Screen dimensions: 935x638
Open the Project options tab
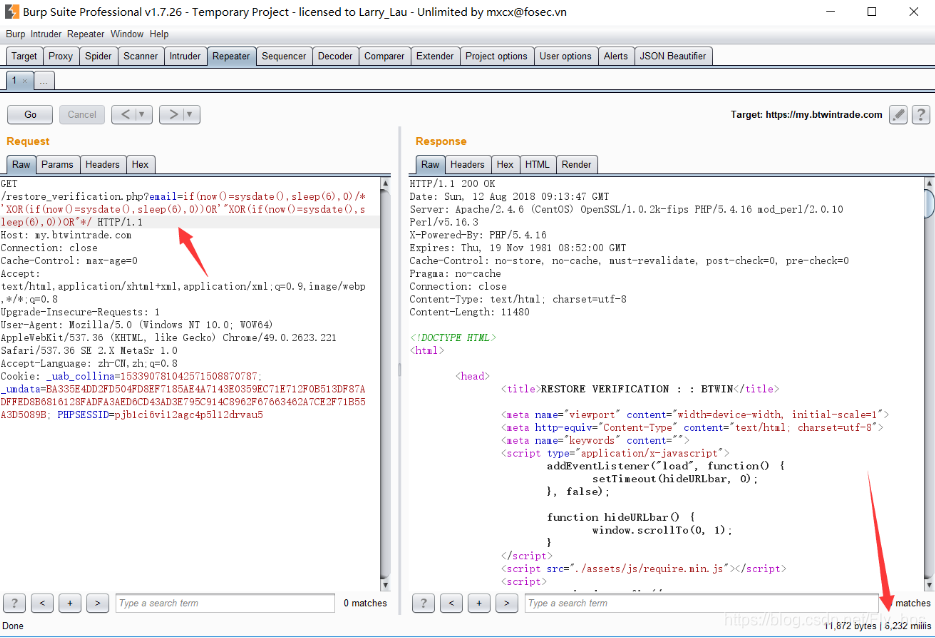tap(496, 56)
